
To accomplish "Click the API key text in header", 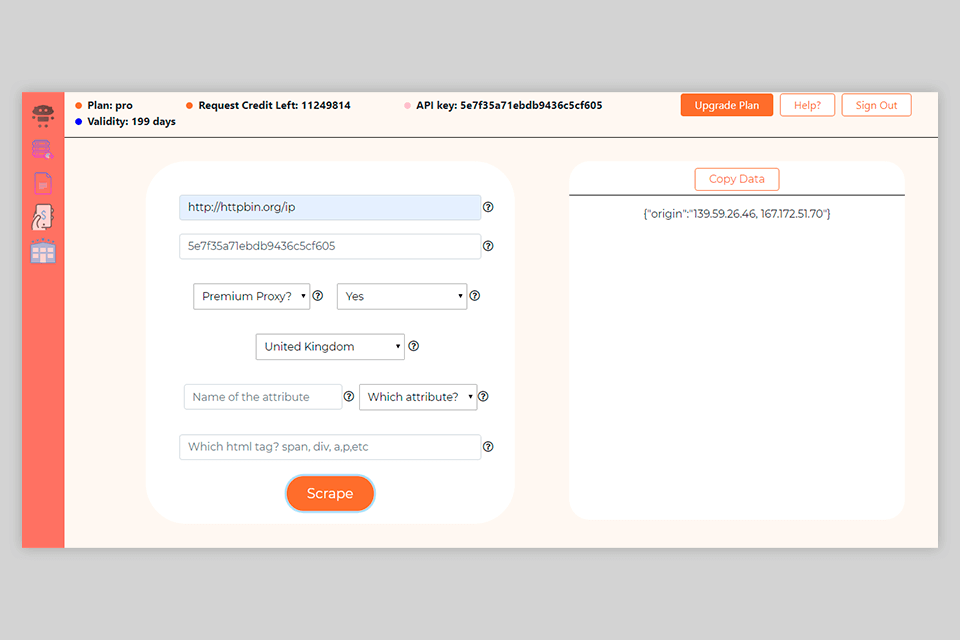I will pyautogui.click(x=509, y=105).
